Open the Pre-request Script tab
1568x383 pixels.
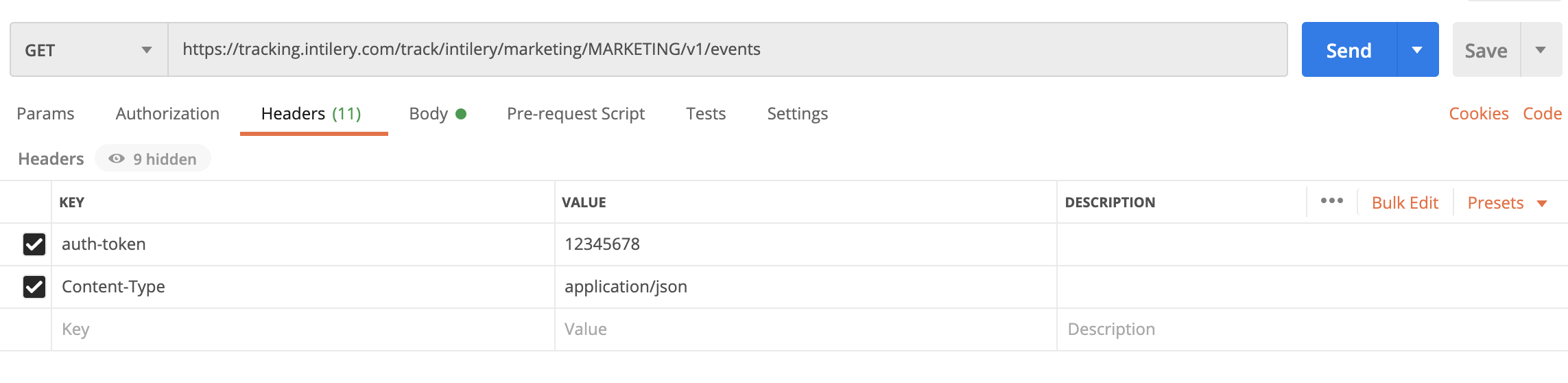pos(575,113)
